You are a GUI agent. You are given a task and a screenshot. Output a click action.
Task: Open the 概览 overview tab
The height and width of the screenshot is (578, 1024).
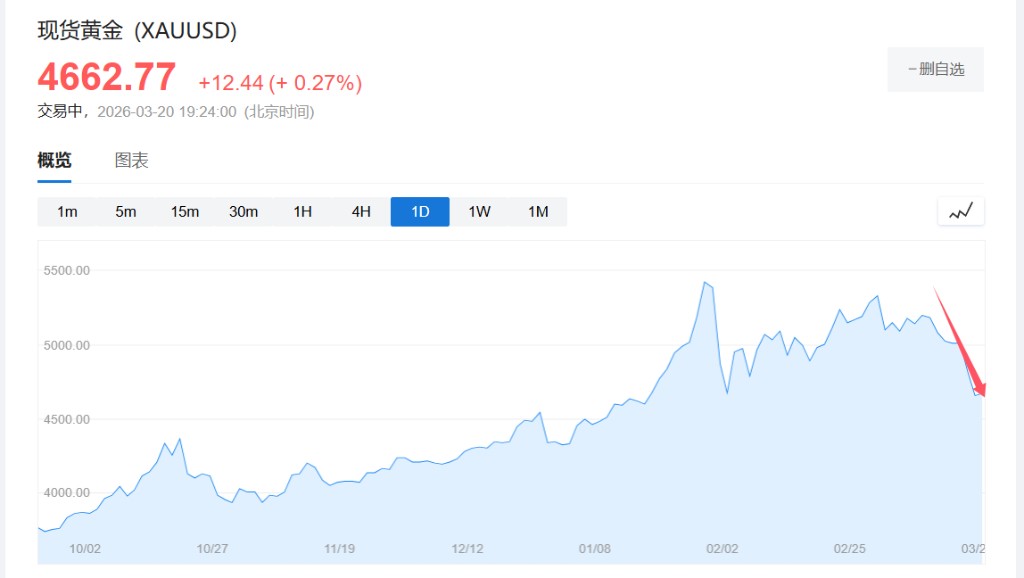click(x=54, y=161)
